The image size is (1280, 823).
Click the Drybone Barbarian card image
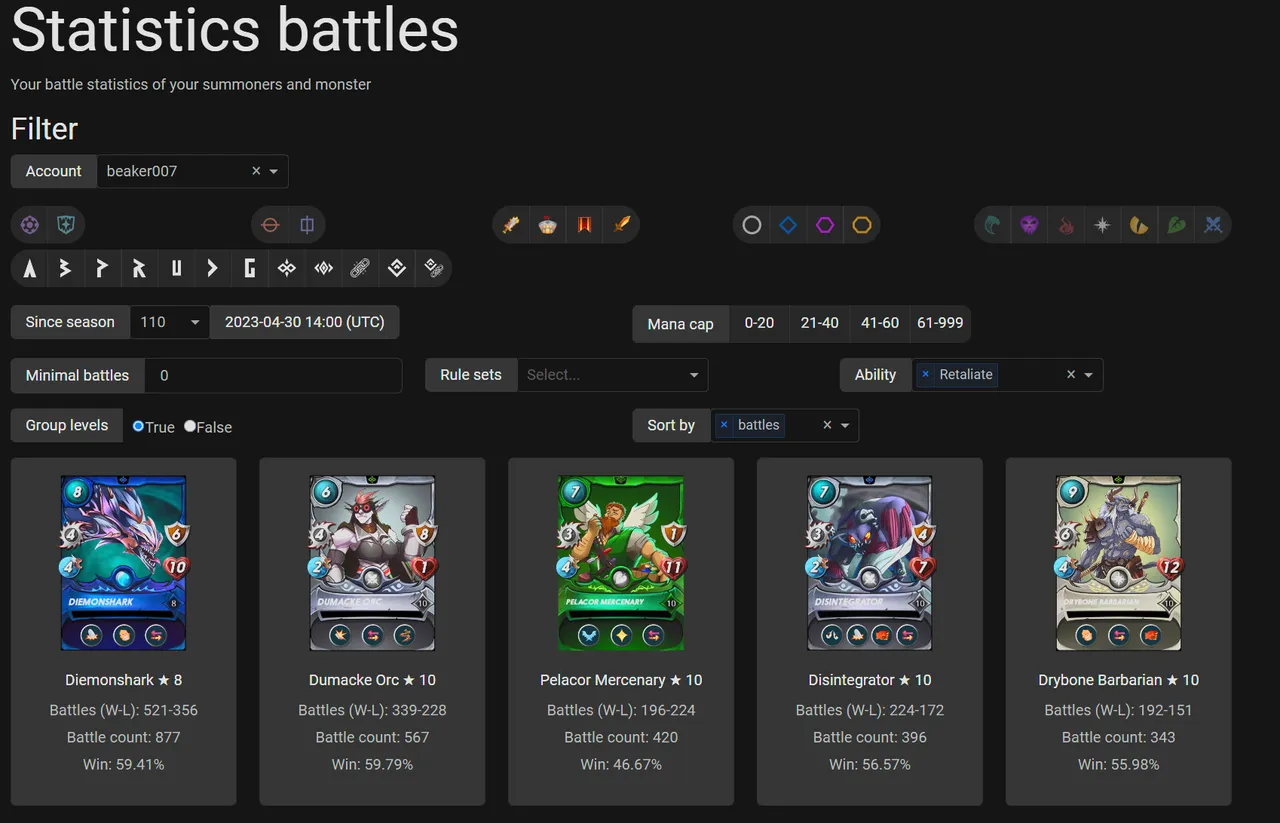click(x=1119, y=562)
